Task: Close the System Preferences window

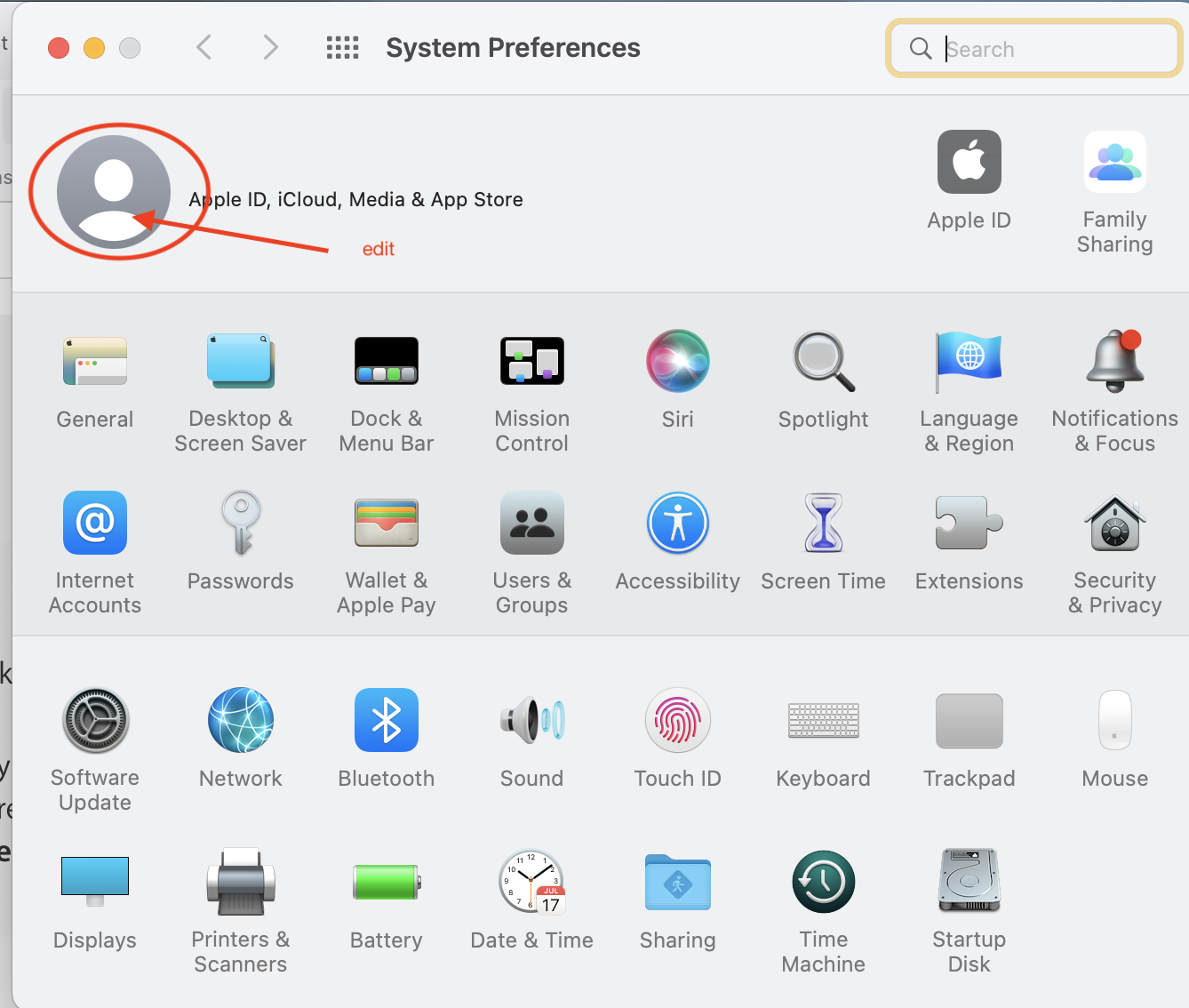Action: point(59,48)
